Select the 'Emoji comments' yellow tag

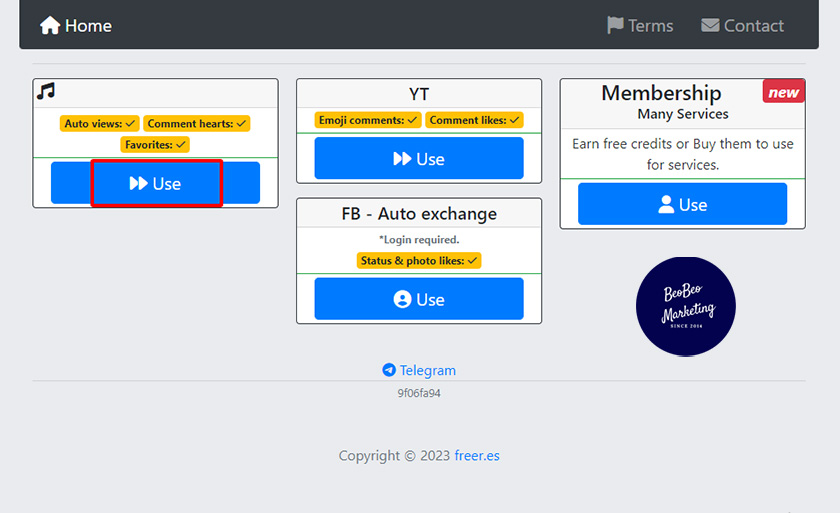point(369,120)
